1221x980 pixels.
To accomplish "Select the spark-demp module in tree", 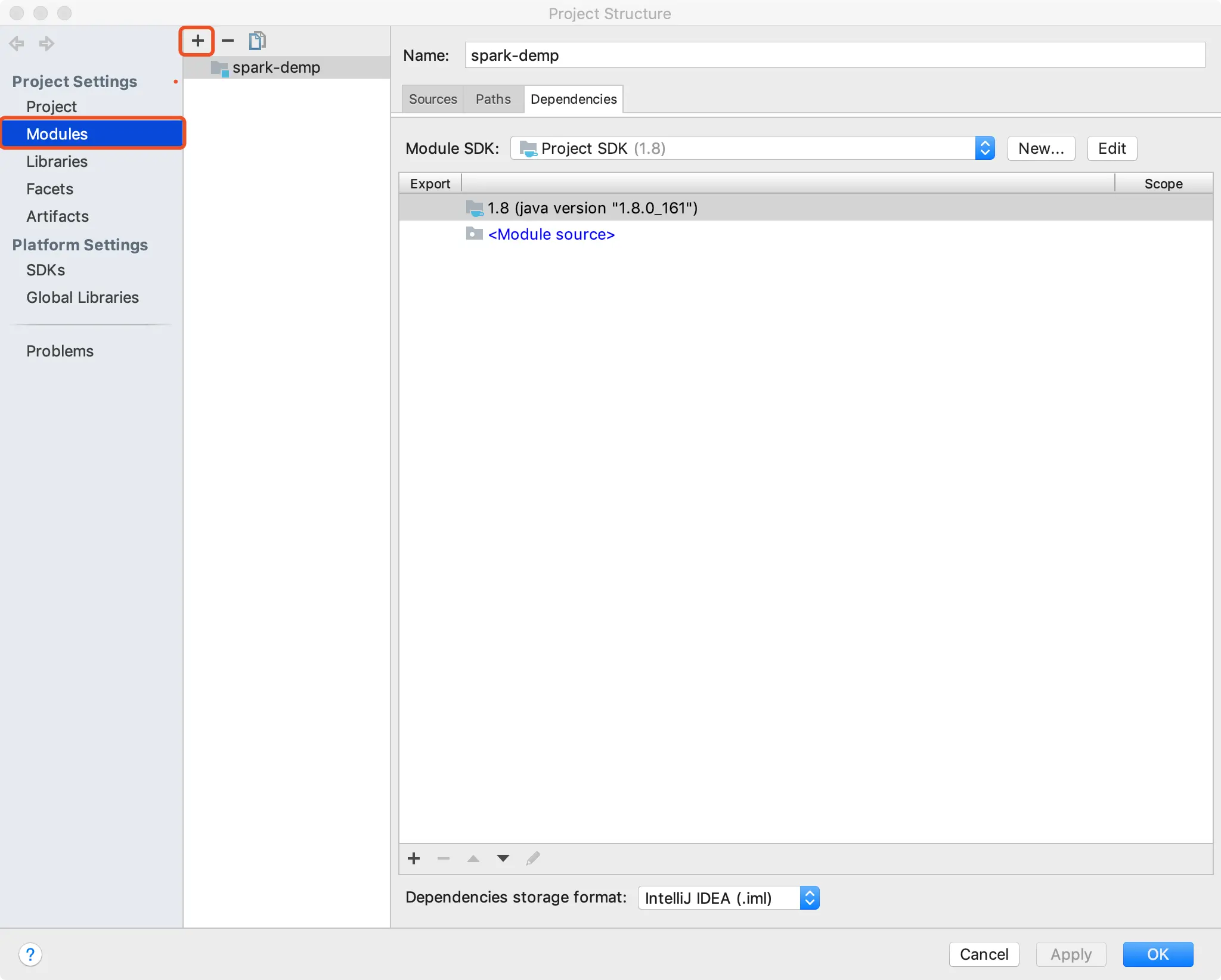I will point(275,67).
